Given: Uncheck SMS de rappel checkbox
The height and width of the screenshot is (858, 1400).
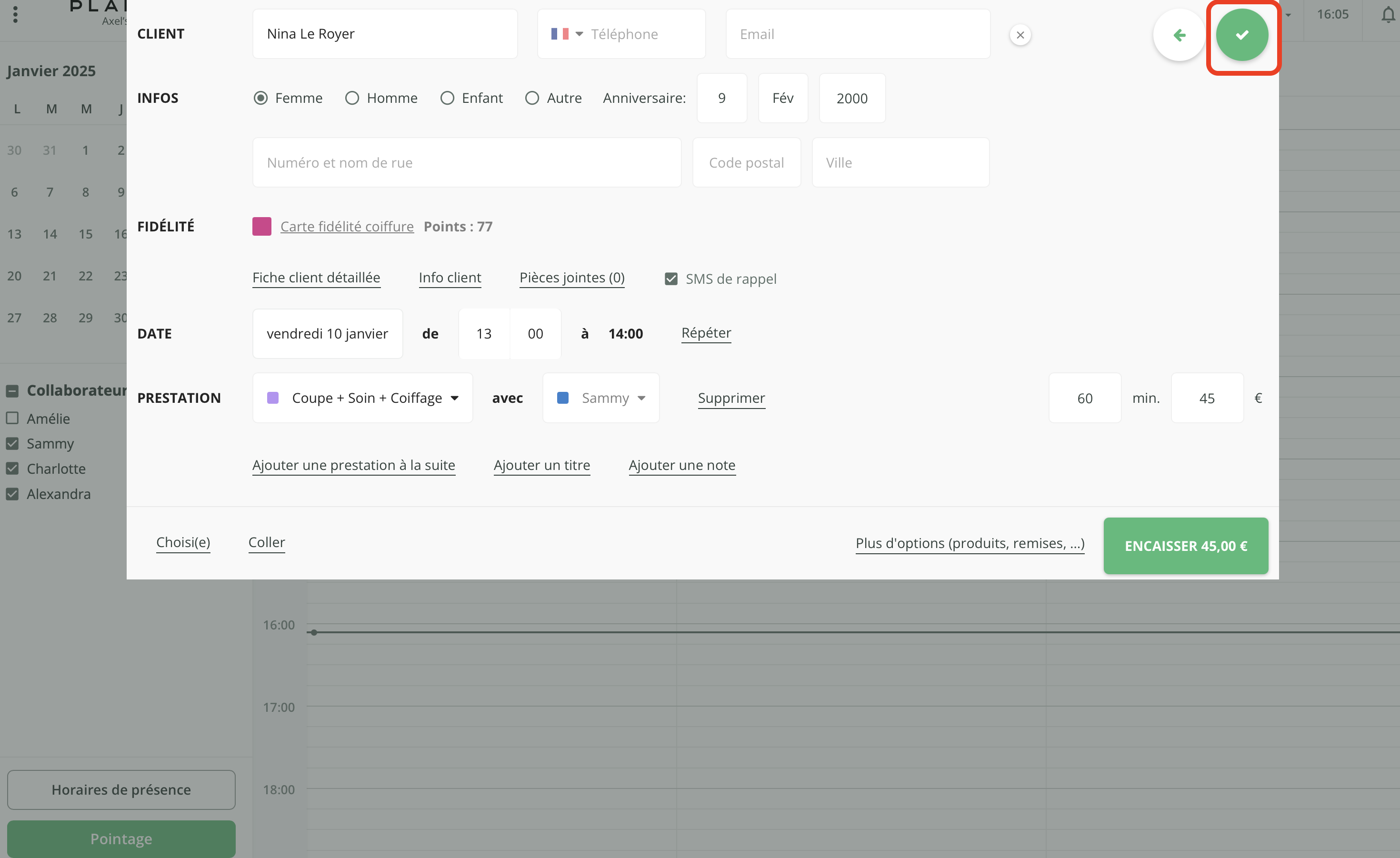Looking at the screenshot, I should [x=670, y=279].
